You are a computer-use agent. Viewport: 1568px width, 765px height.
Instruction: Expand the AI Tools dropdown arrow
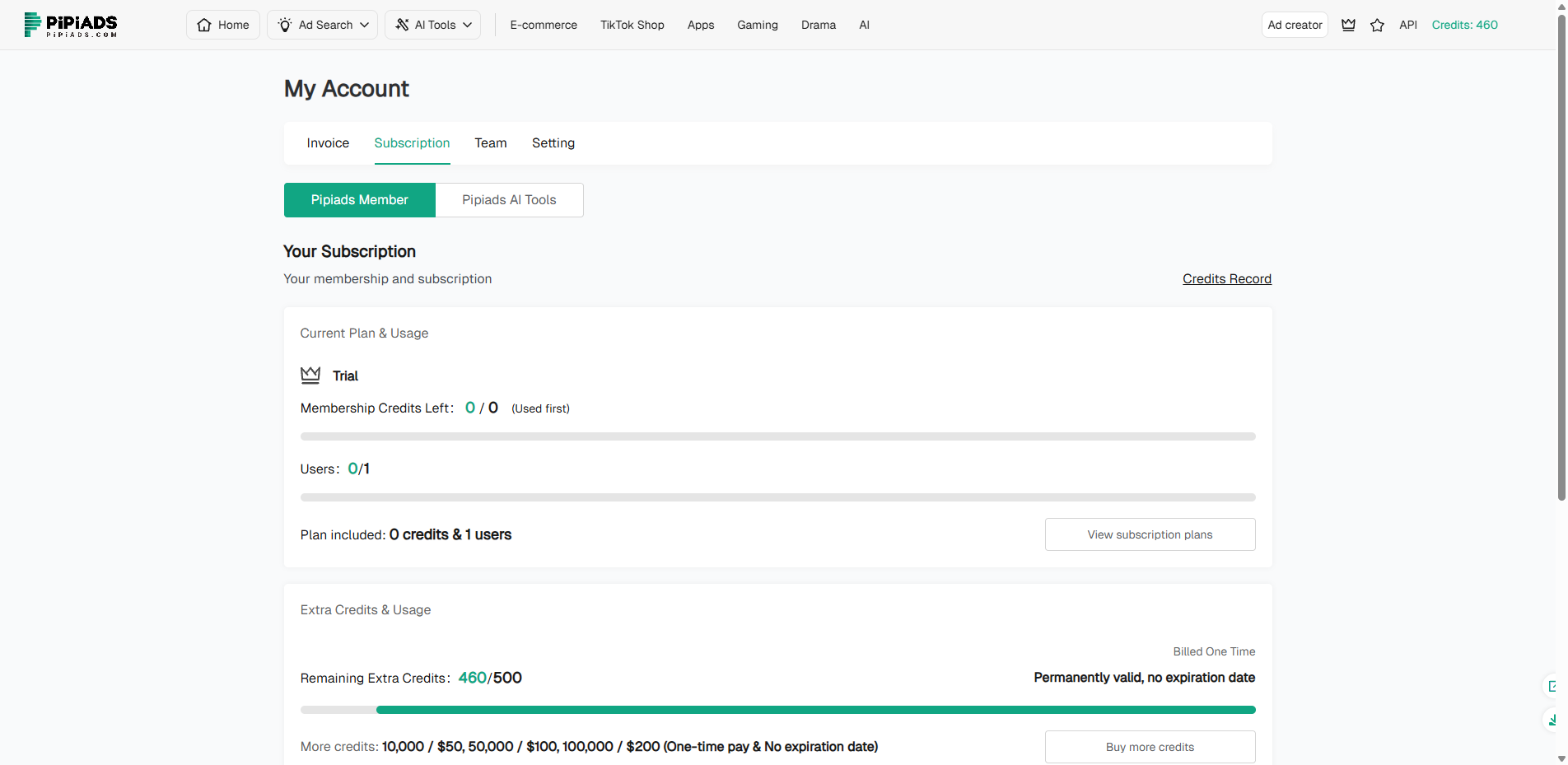pyautogui.click(x=467, y=25)
